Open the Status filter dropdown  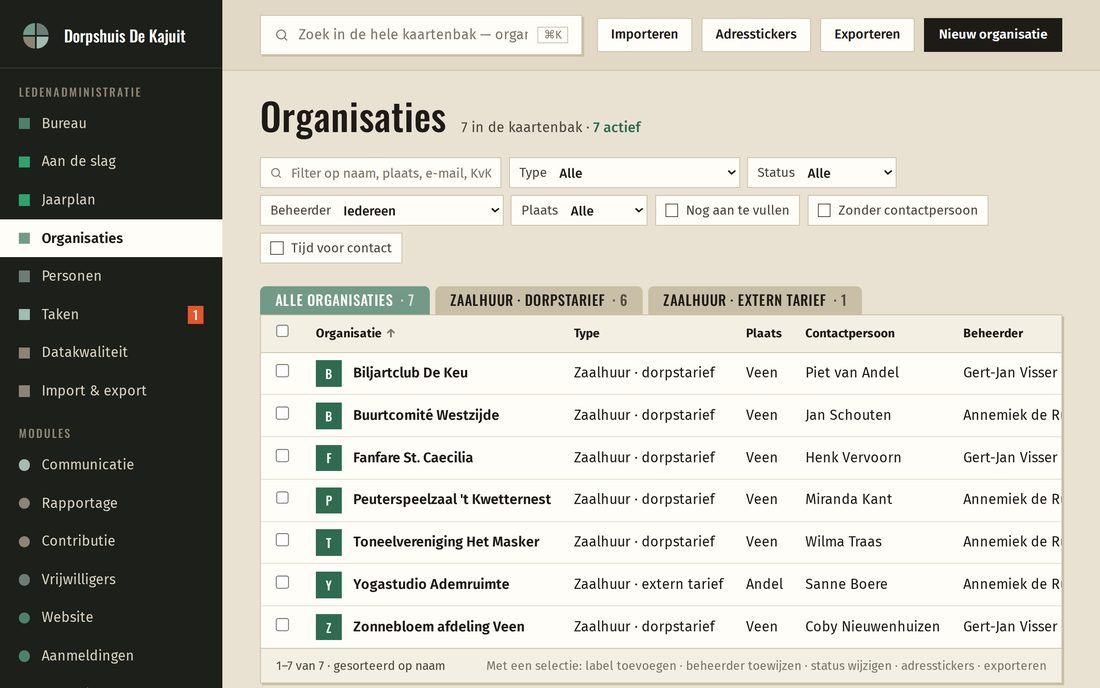(x=821, y=173)
